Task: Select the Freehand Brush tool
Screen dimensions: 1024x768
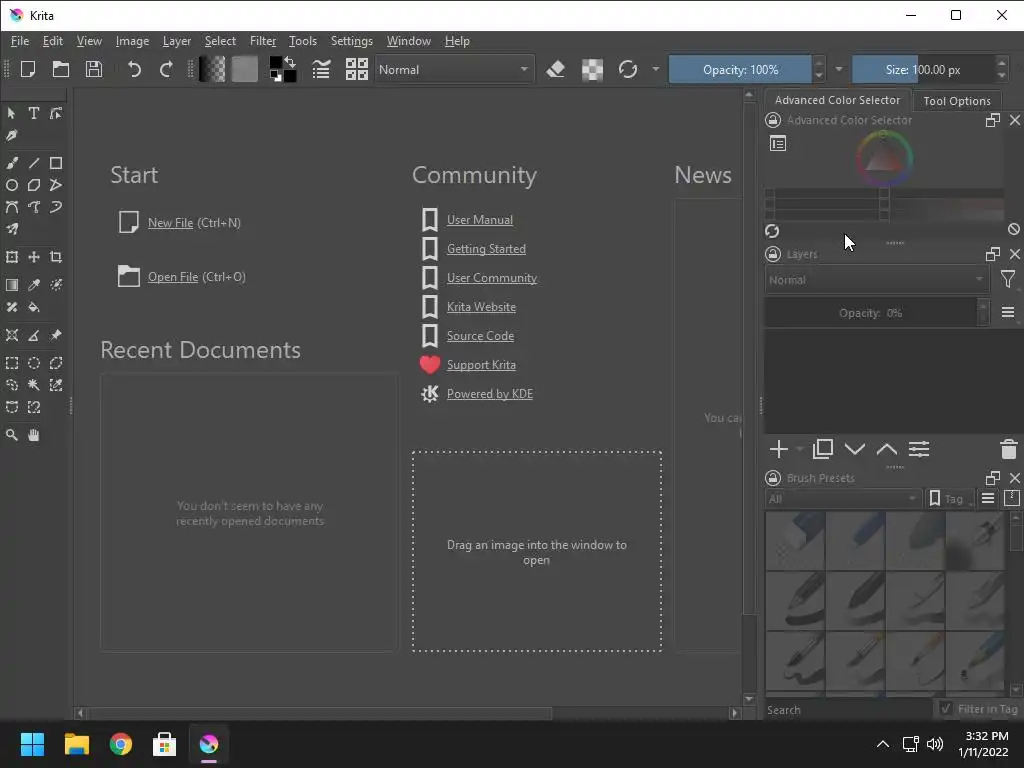Action: pyautogui.click(x=12, y=163)
